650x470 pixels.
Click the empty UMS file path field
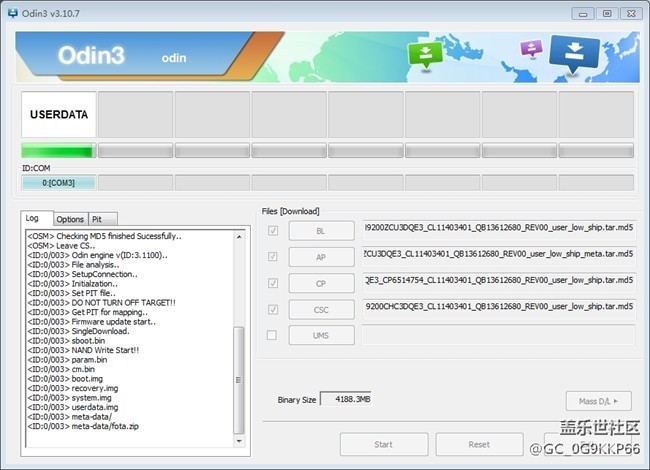tap(499, 335)
